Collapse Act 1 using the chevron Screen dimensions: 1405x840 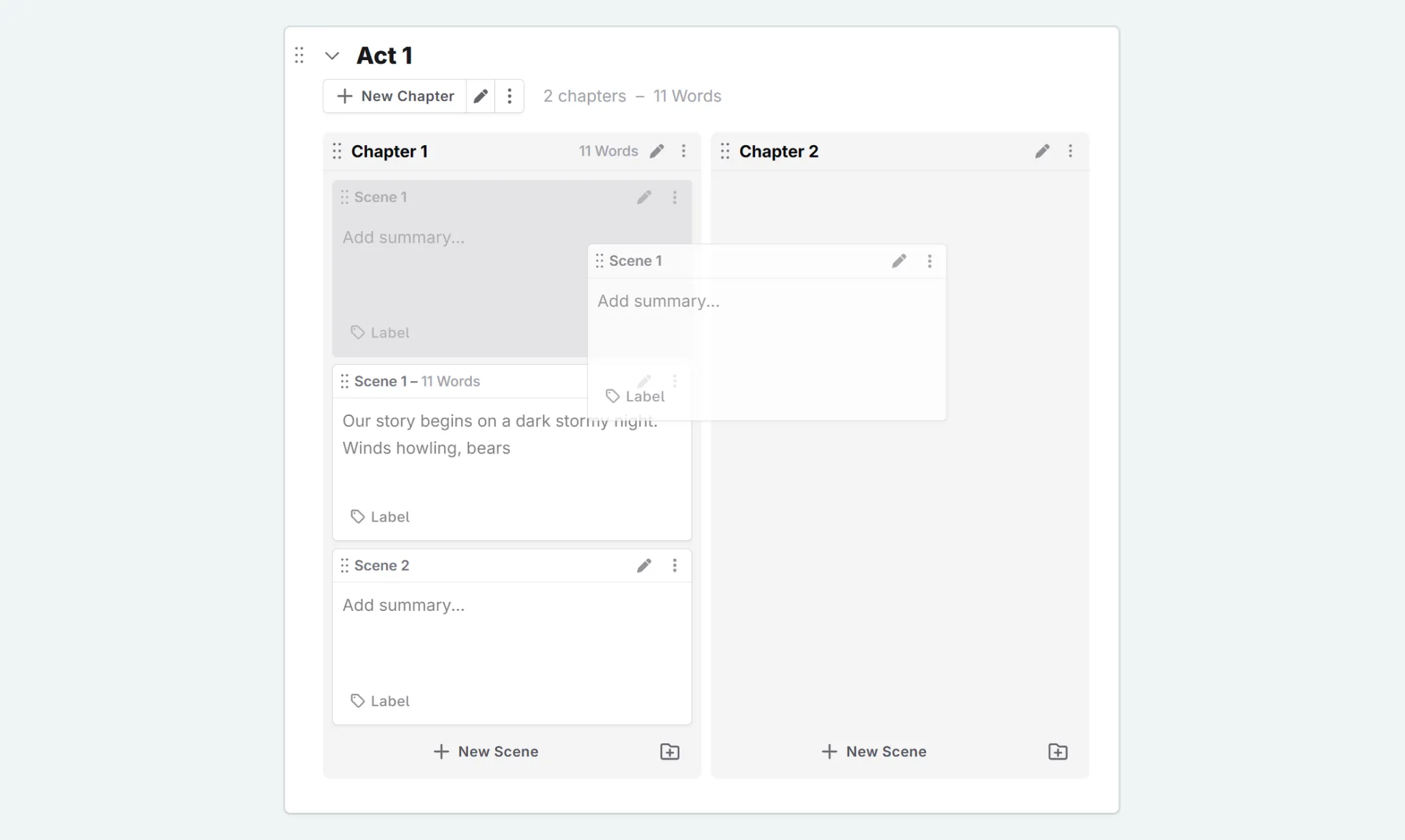point(332,55)
